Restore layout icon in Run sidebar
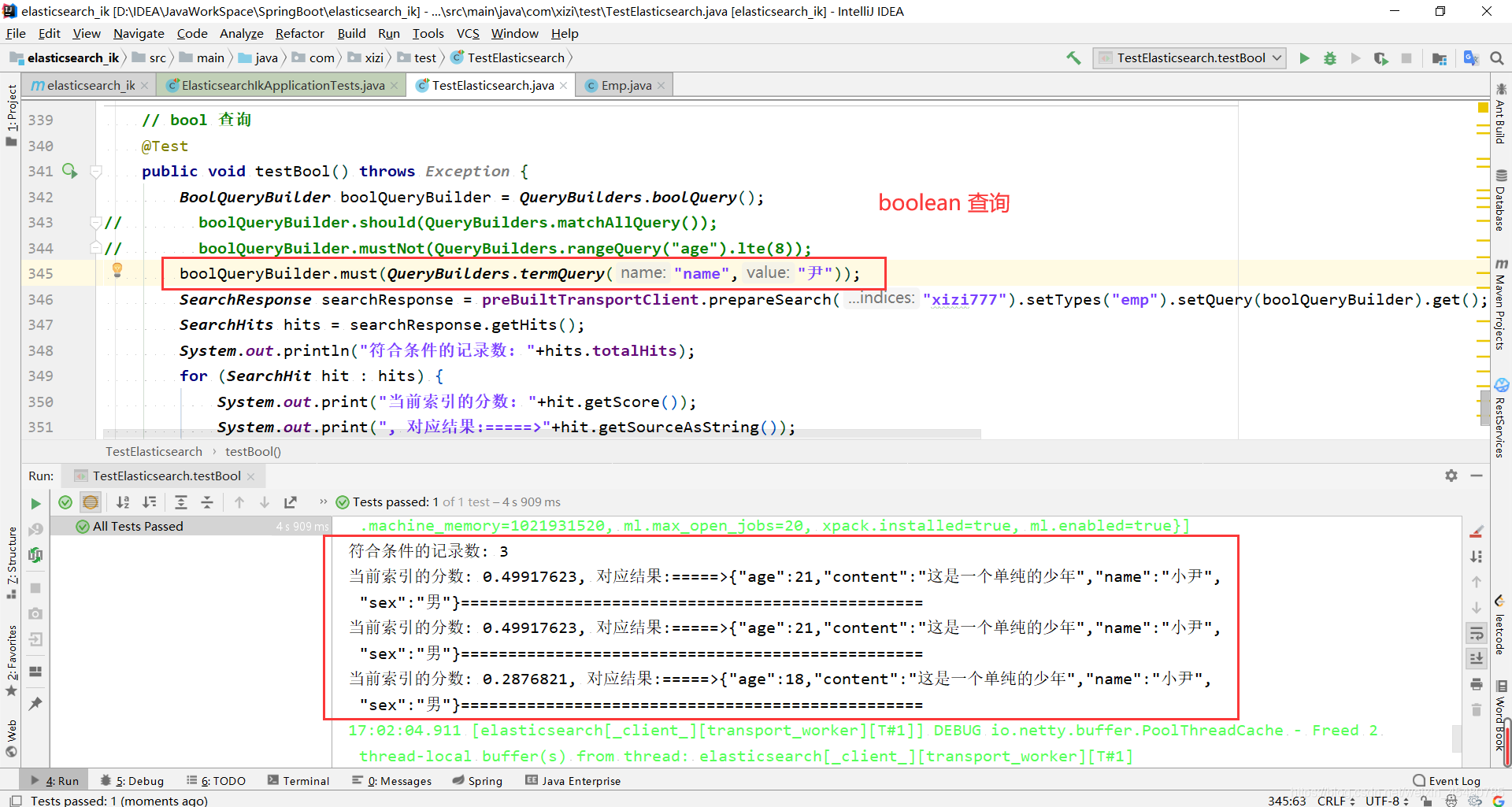The width and height of the screenshot is (1512, 807). [x=35, y=672]
